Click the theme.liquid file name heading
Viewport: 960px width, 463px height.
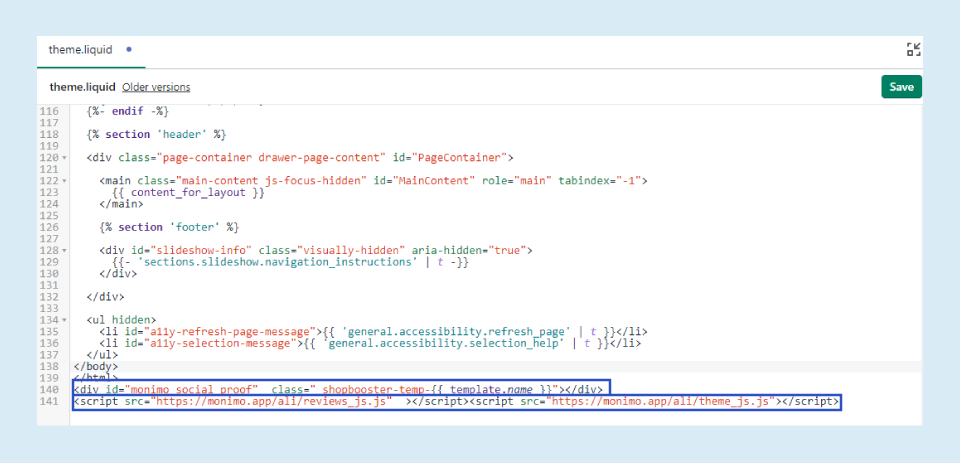[x=82, y=87]
